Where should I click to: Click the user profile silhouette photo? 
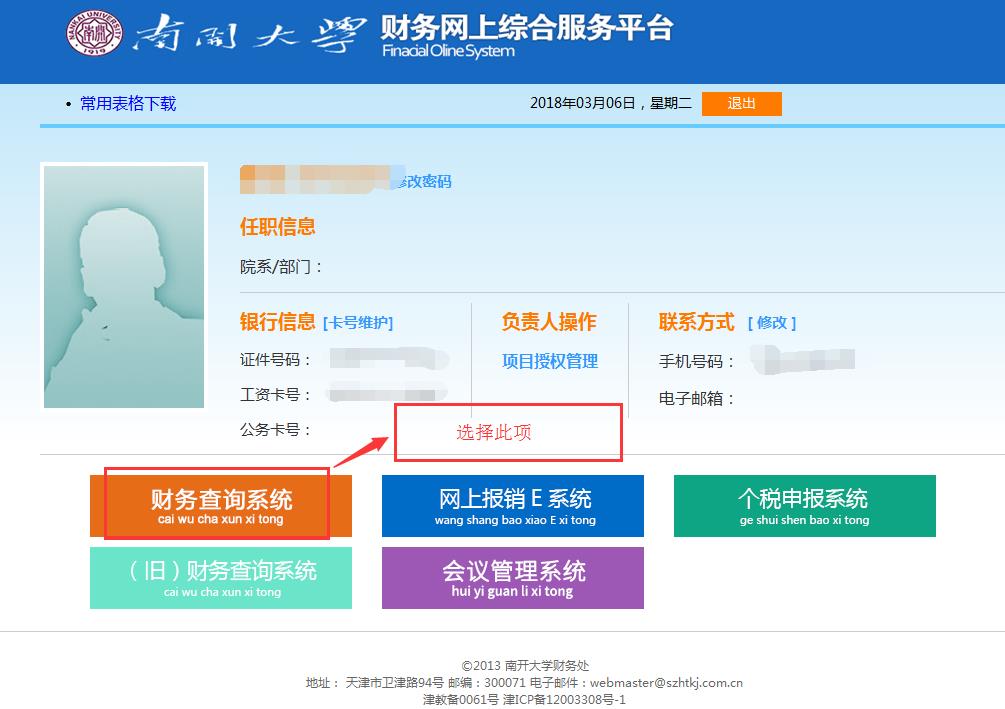124,286
